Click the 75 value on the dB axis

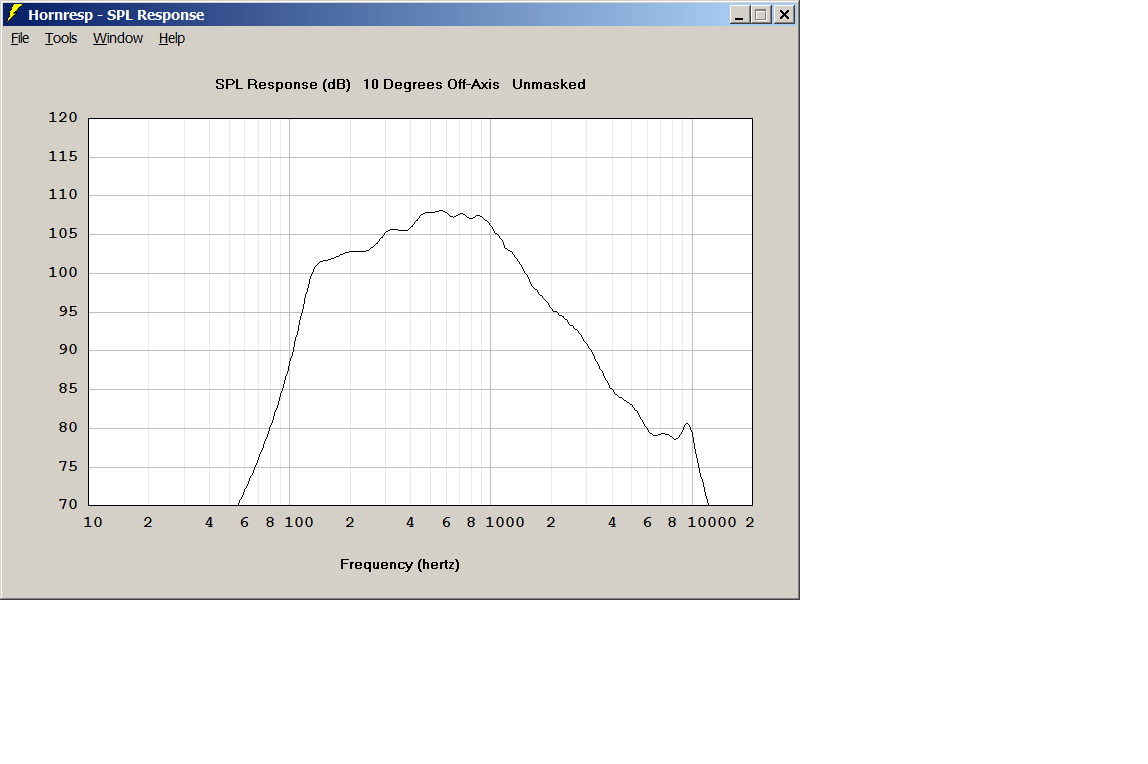coord(68,466)
